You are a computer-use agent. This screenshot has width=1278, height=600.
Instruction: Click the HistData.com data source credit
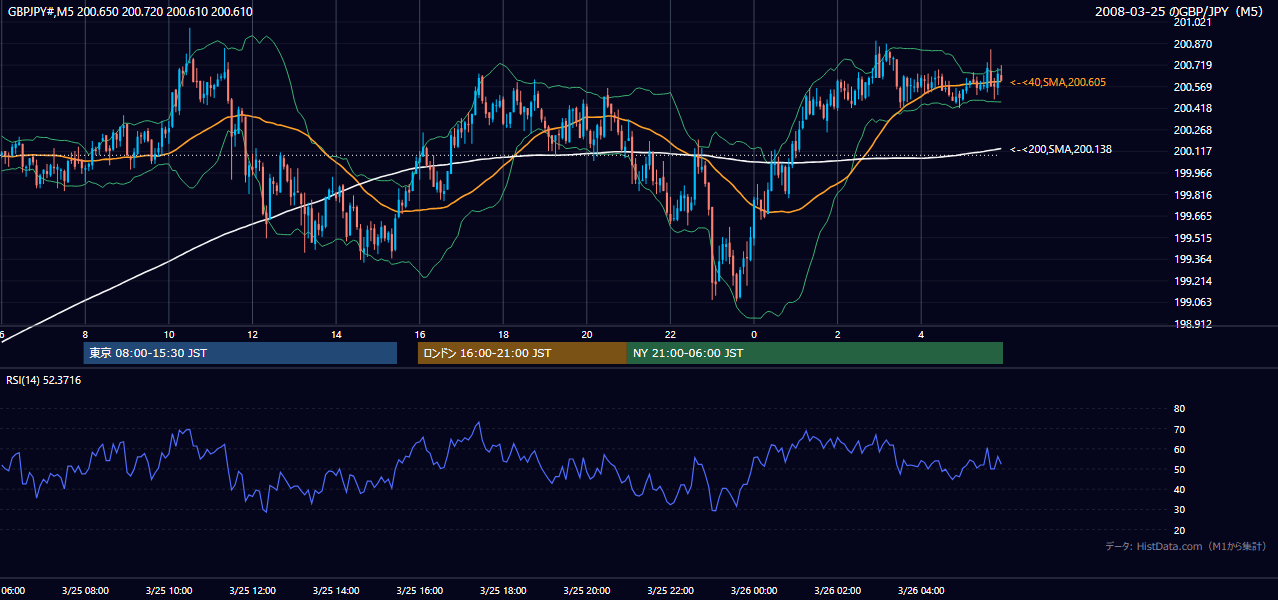click(x=1185, y=546)
